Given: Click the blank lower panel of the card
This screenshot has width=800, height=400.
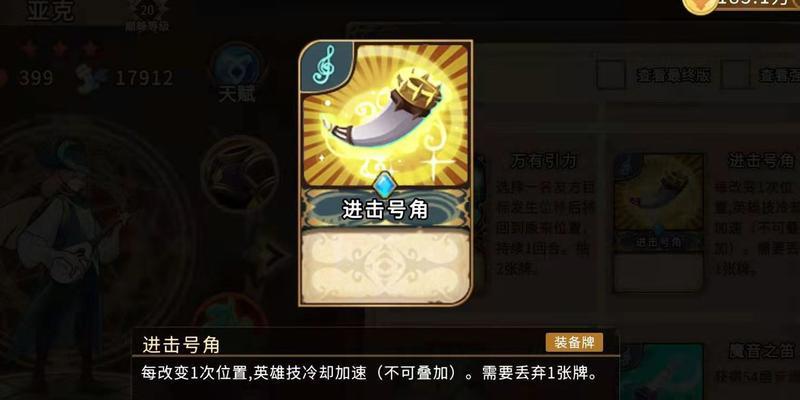Looking at the screenshot, I should 385,265.
